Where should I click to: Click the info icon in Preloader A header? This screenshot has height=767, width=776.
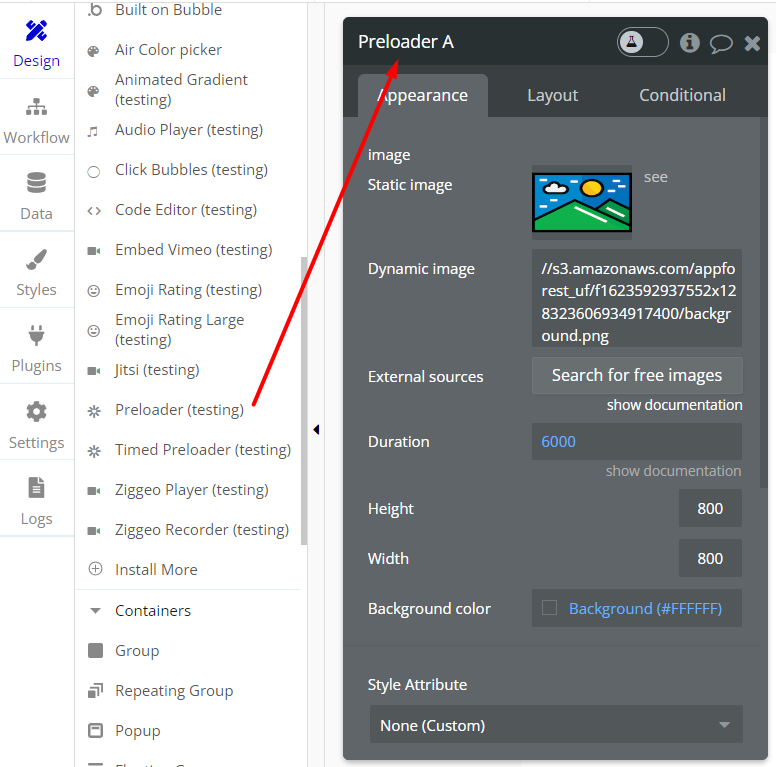[689, 42]
